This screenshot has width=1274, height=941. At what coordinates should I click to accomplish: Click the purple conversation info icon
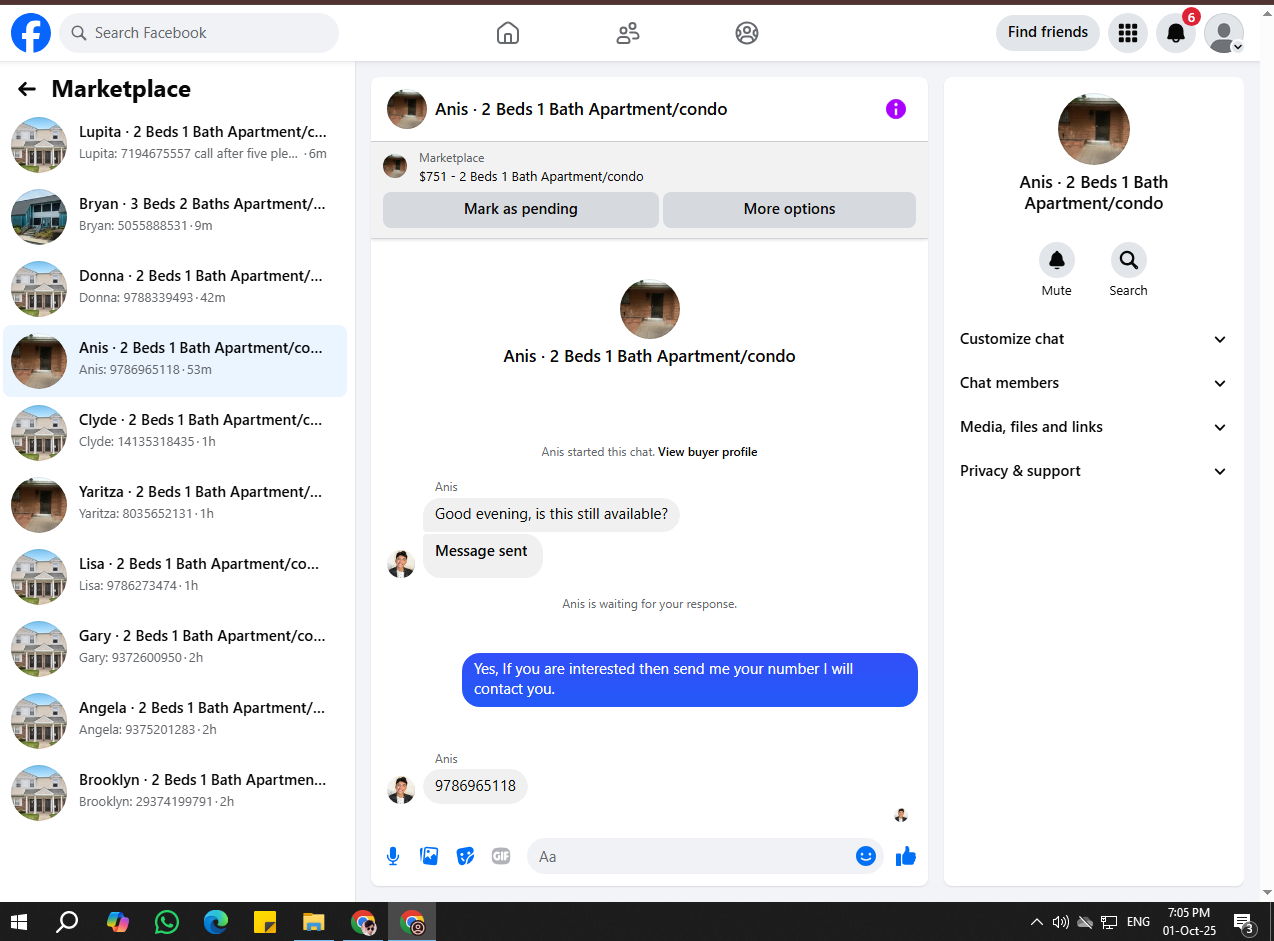(x=896, y=109)
